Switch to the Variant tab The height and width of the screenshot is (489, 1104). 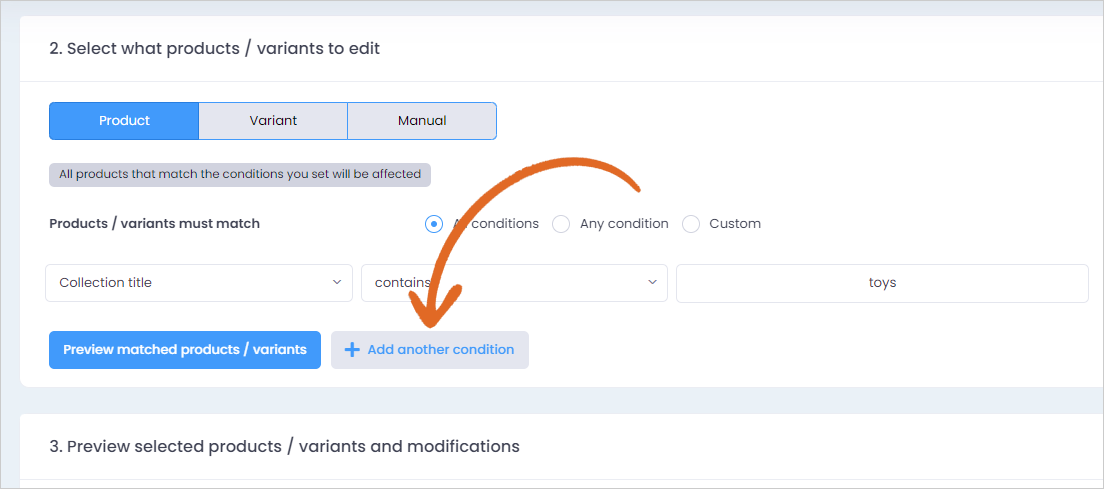273,121
